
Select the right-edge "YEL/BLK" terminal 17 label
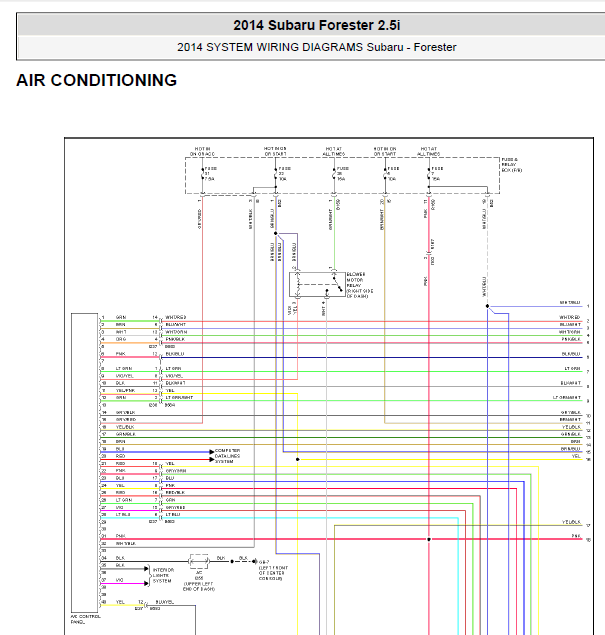coord(571,522)
